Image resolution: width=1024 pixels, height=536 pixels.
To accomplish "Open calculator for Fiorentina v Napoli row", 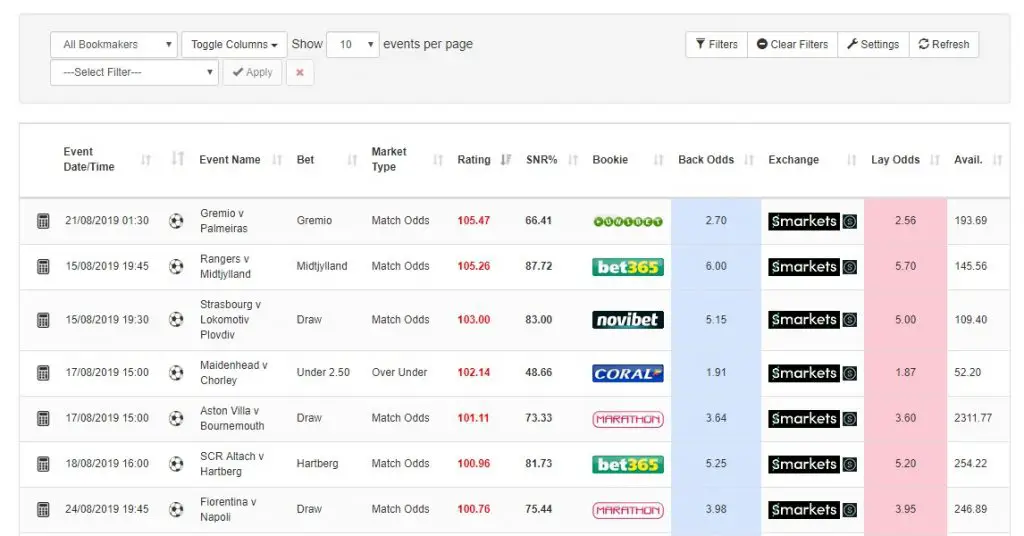I will point(43,509).
